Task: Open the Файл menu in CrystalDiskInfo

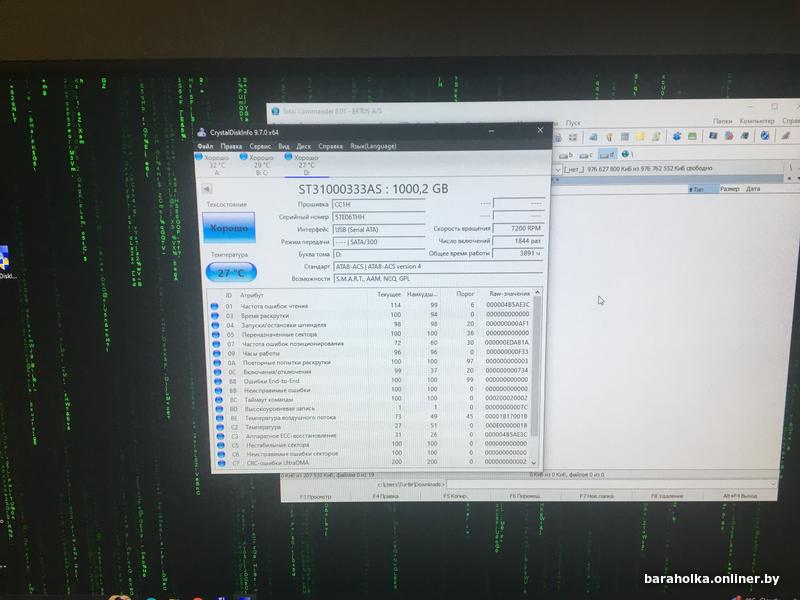Action: click(205, 146)
